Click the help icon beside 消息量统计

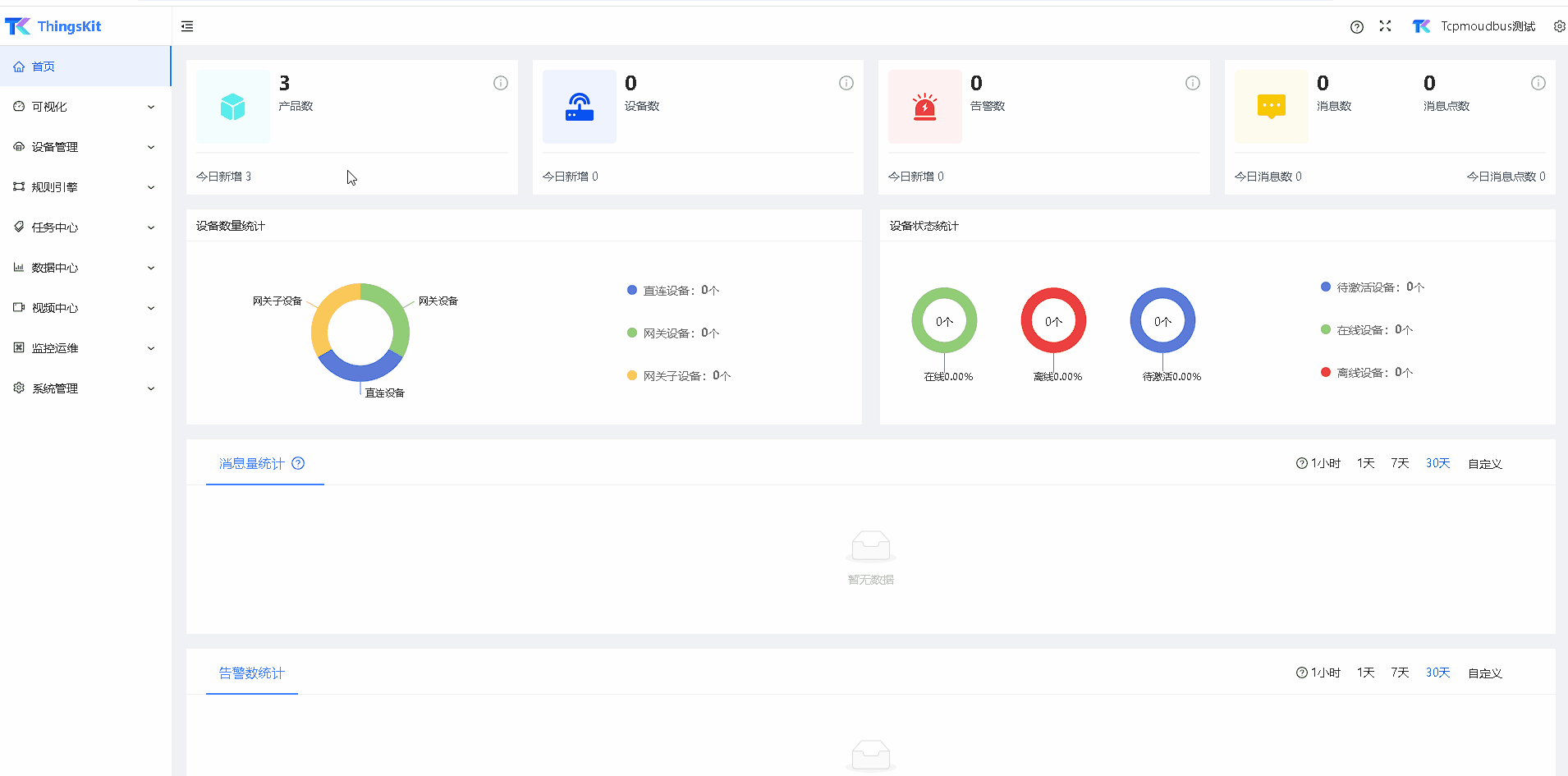pyautogui.click(x=298, y=463)
